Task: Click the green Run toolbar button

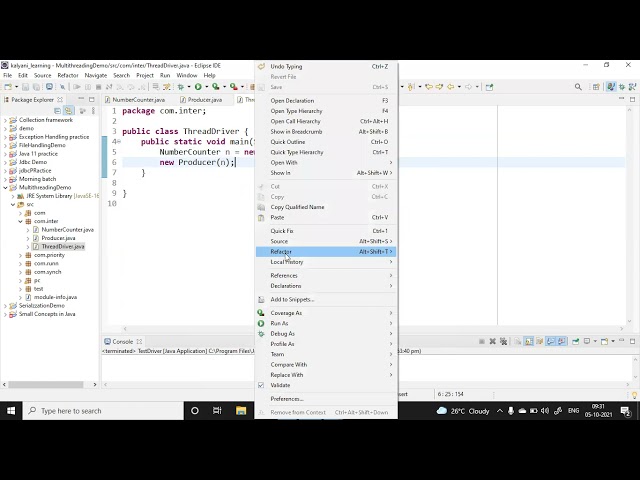Action: pos(198,87)
